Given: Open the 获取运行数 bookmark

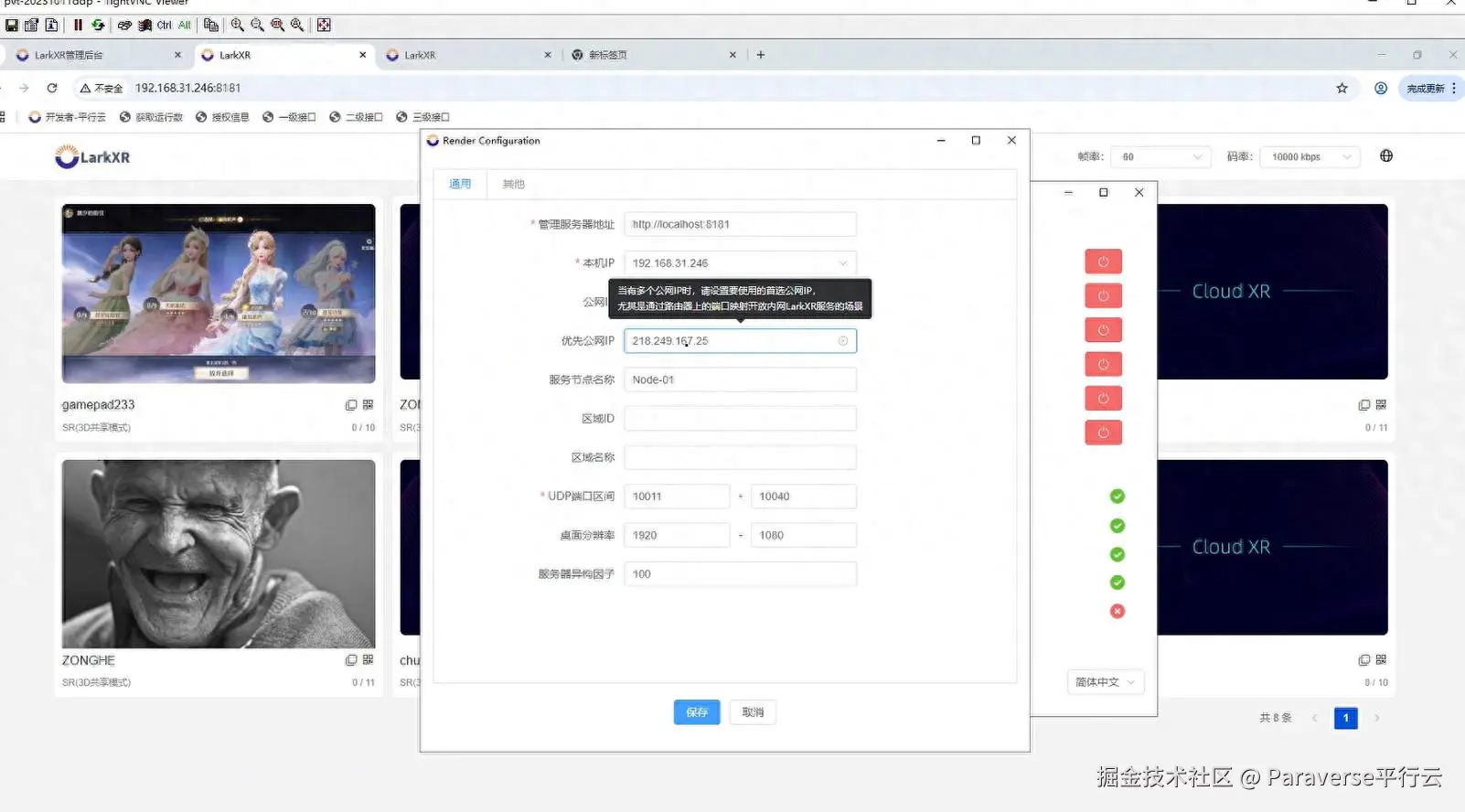Looking at the screenshot, I should click(151, 117).
